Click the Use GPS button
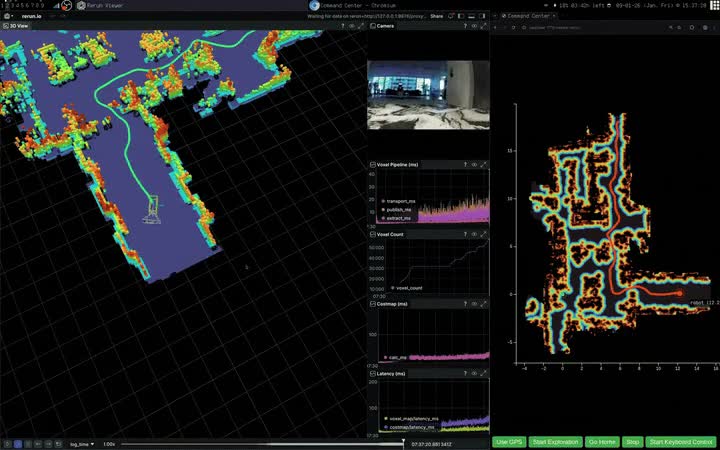720x450 pixels. [509, 442]
